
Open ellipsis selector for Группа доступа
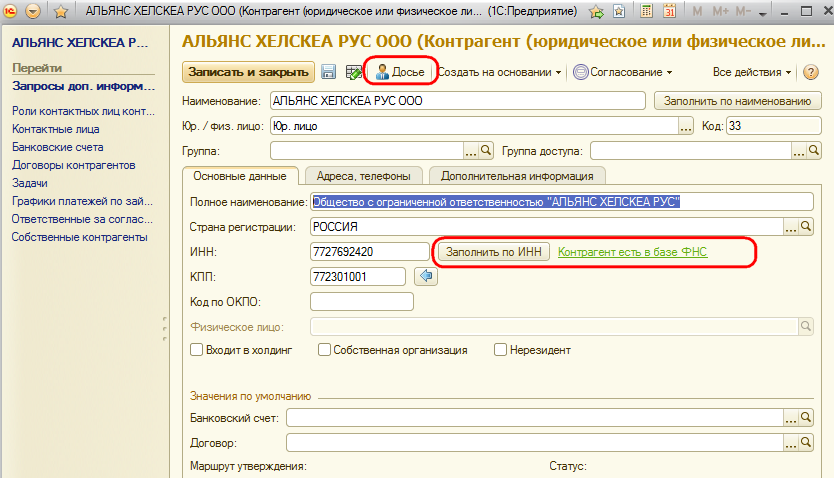[x=799, y=151]
